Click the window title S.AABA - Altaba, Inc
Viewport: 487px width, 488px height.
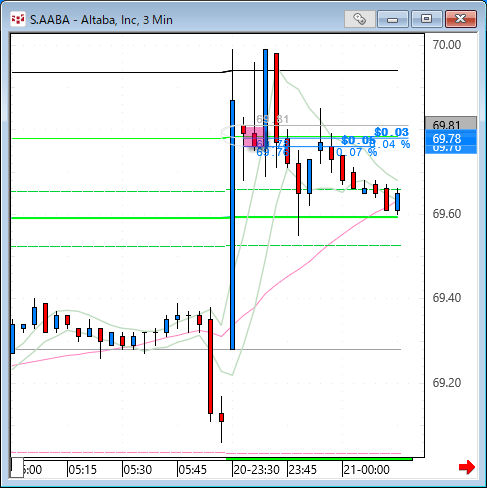click(x=101, y=20)
